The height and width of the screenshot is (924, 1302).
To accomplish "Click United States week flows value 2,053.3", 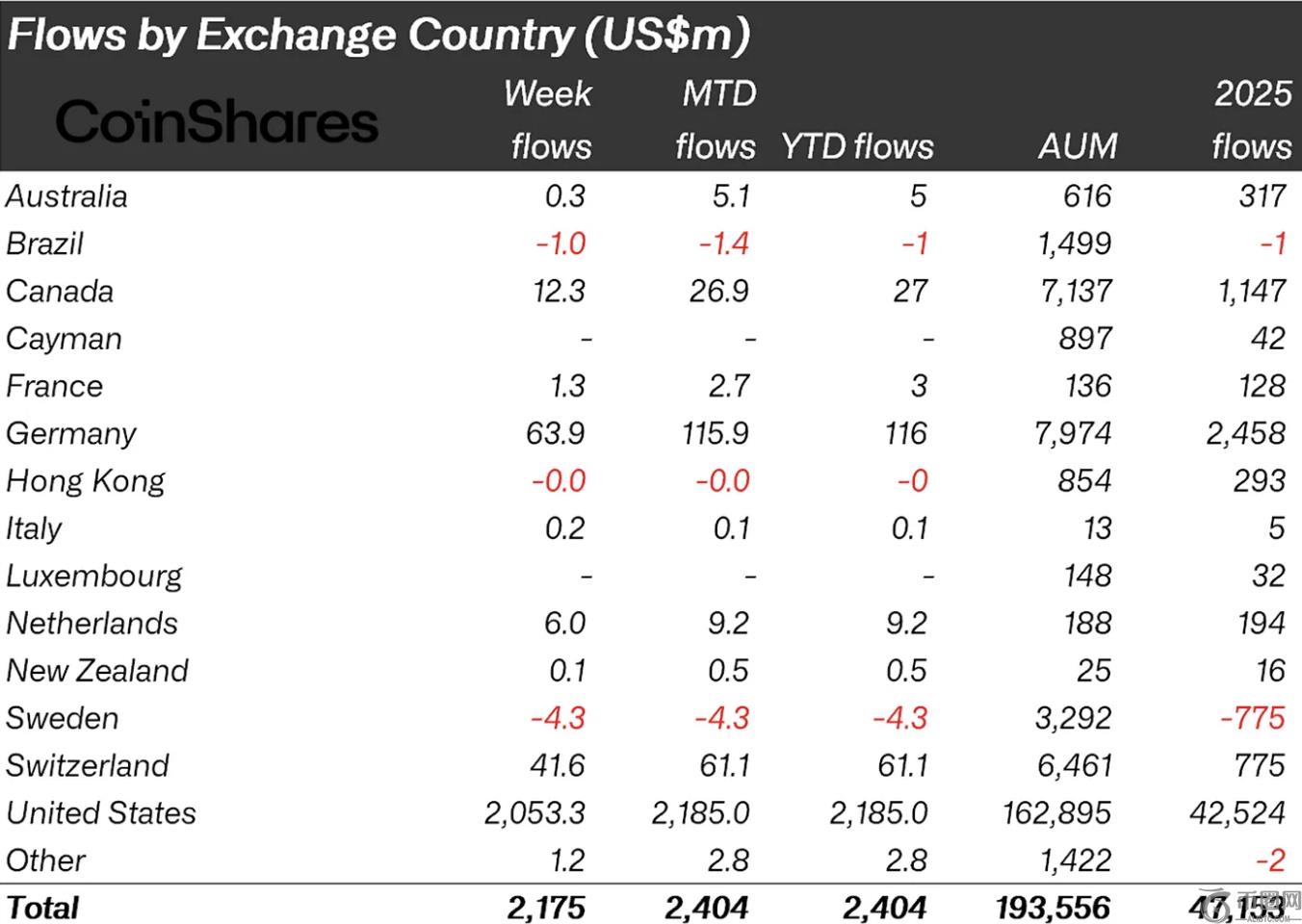I will point(534,813).
